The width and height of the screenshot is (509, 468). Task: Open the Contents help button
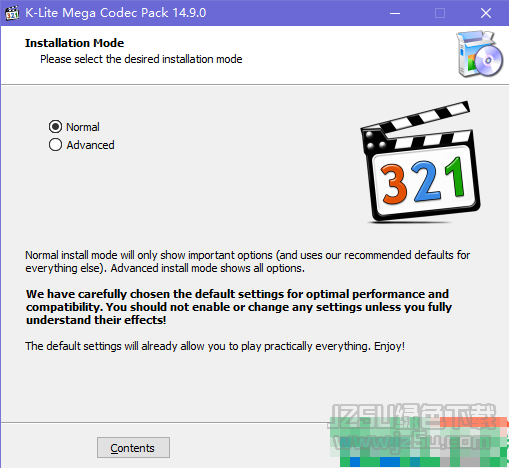(x=133, y=448)
